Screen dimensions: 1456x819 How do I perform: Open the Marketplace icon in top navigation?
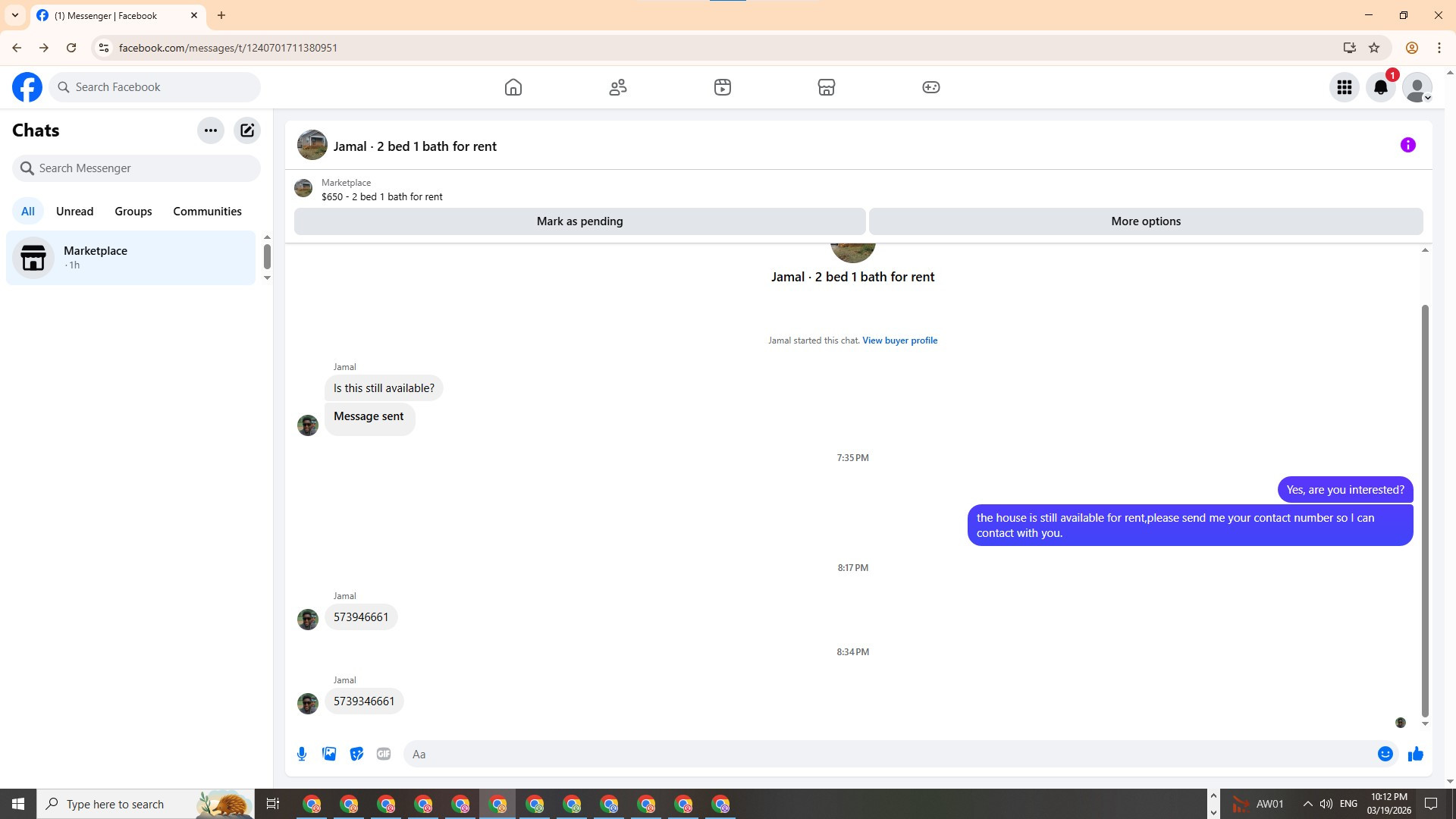[x=826, y=87]
